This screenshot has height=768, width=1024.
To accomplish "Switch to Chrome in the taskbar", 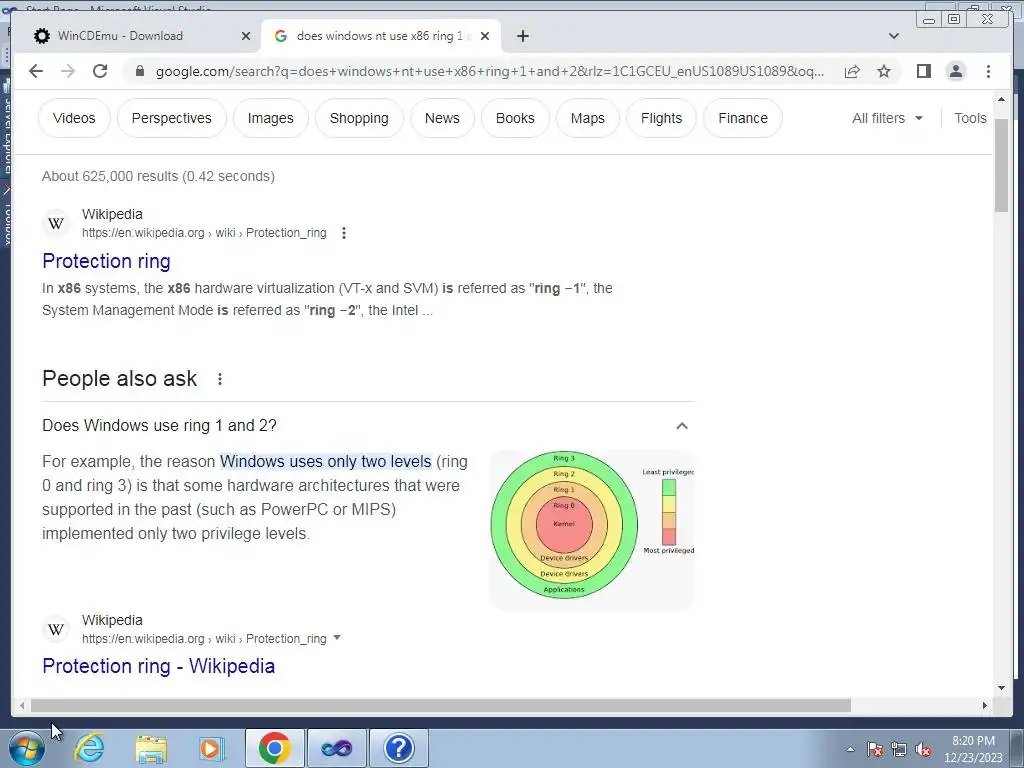I will (274, 748).
